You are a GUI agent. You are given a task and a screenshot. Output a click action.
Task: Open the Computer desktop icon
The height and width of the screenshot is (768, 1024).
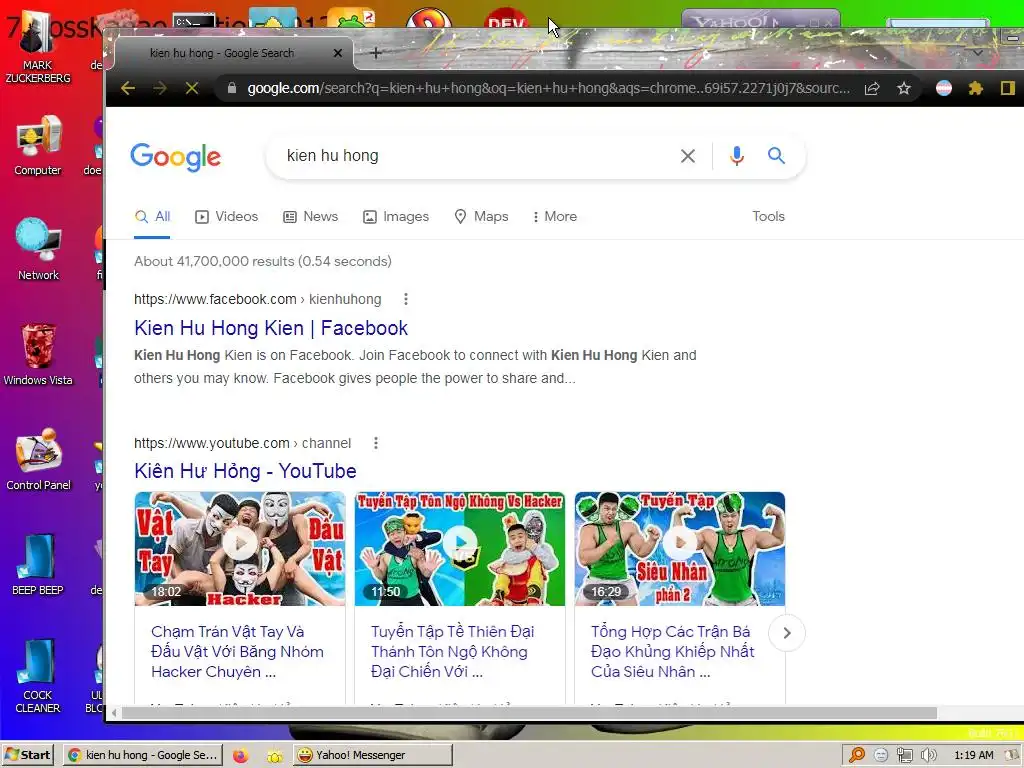coord(38,145)
